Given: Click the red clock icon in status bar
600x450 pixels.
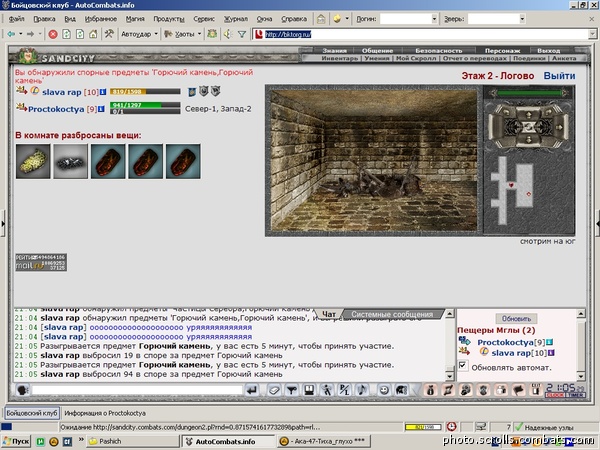Looking at the screenshot, I should coord(452,427).
